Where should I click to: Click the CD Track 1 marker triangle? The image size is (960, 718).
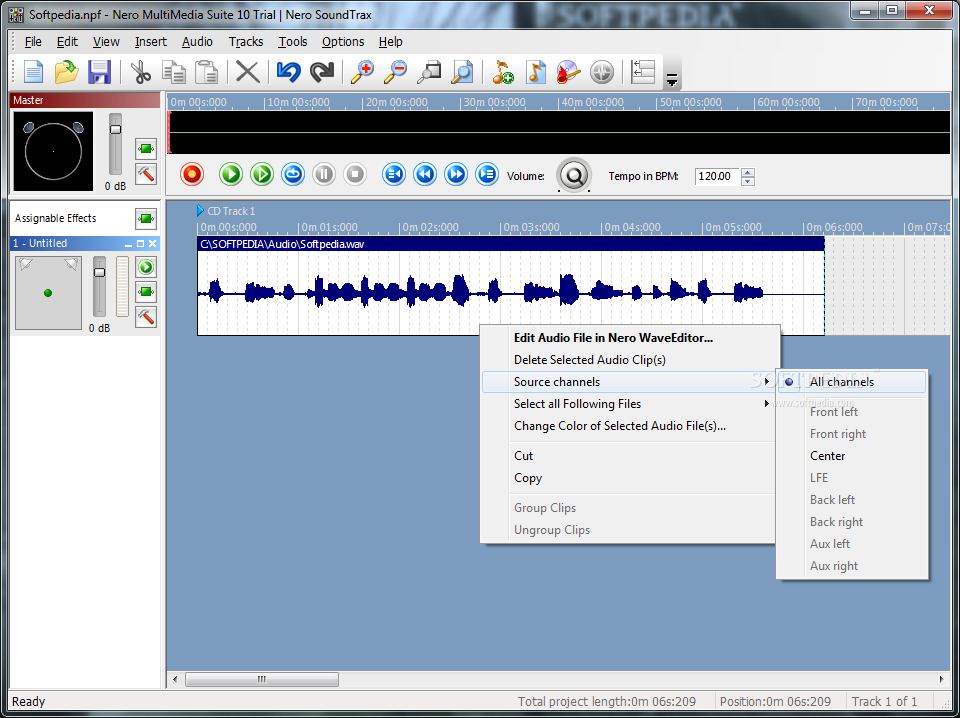coord(200,211)
